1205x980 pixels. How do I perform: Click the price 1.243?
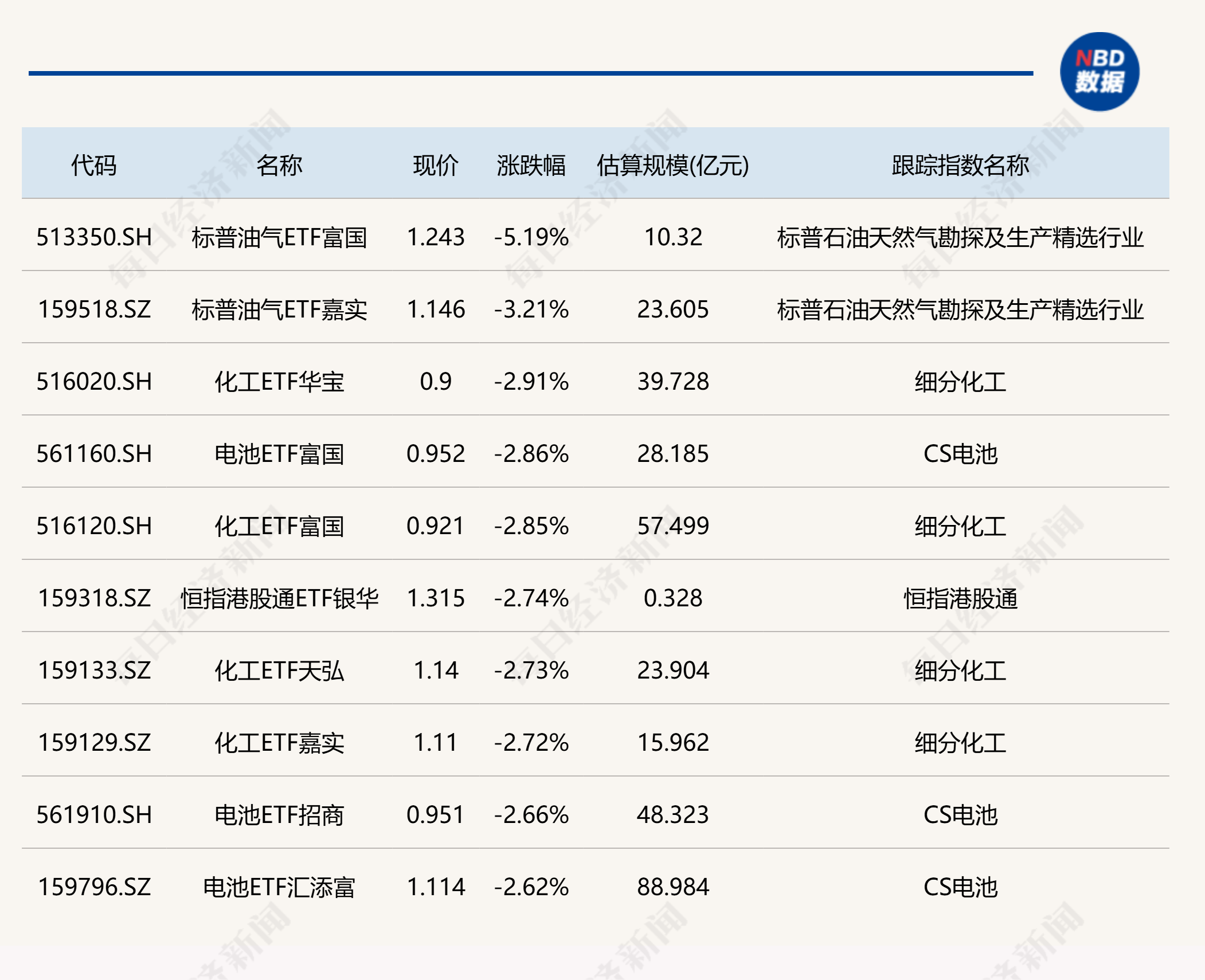pos(436,237)
